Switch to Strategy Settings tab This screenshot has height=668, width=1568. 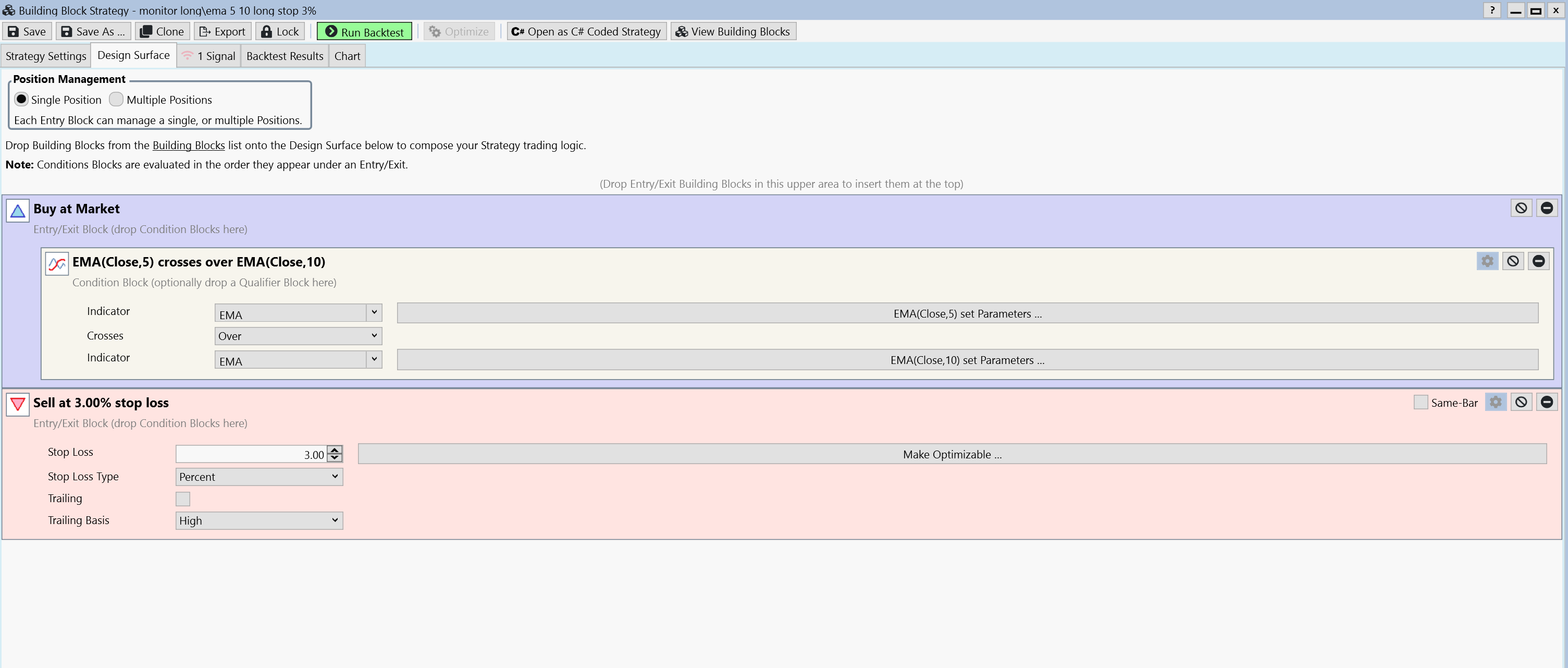(46, 56)
